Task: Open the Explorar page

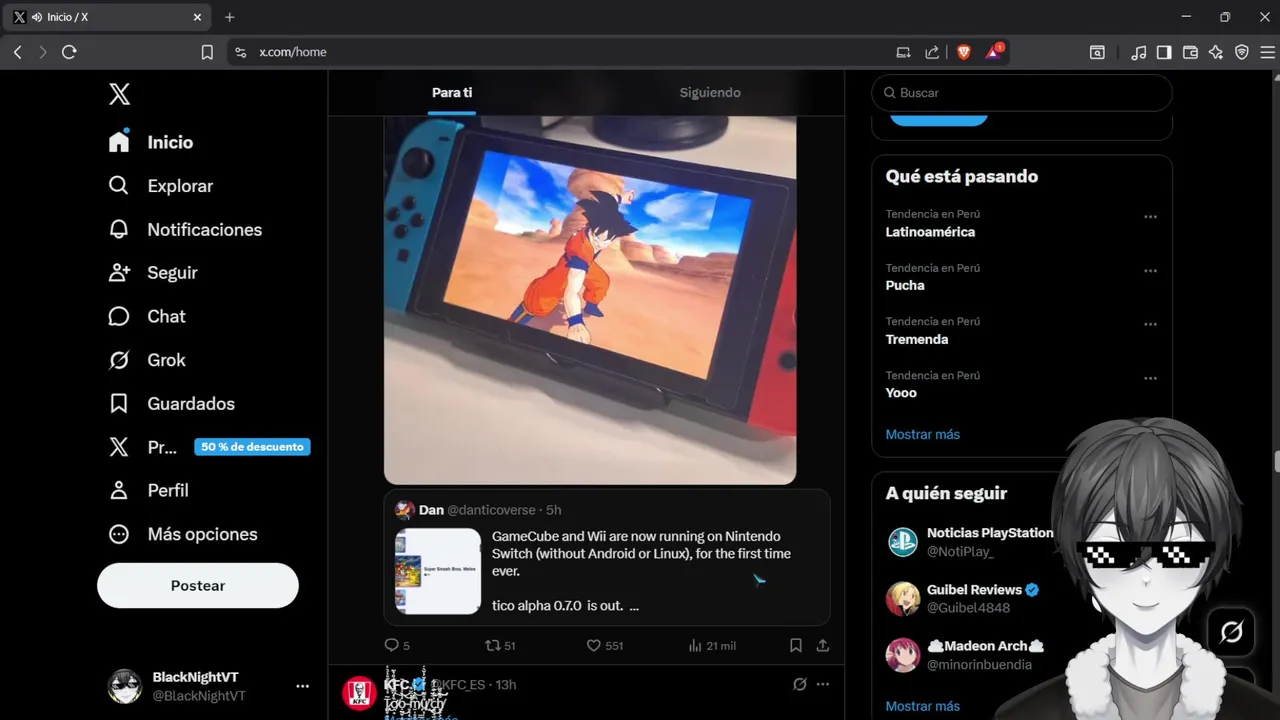Action: pos(161,186)
